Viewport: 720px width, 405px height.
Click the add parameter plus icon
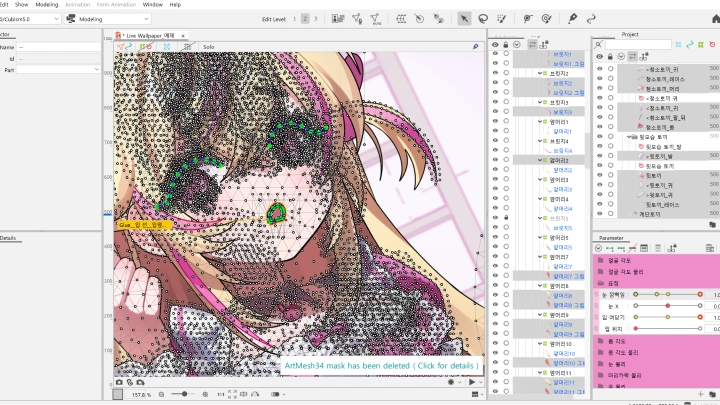click(701, 394)
